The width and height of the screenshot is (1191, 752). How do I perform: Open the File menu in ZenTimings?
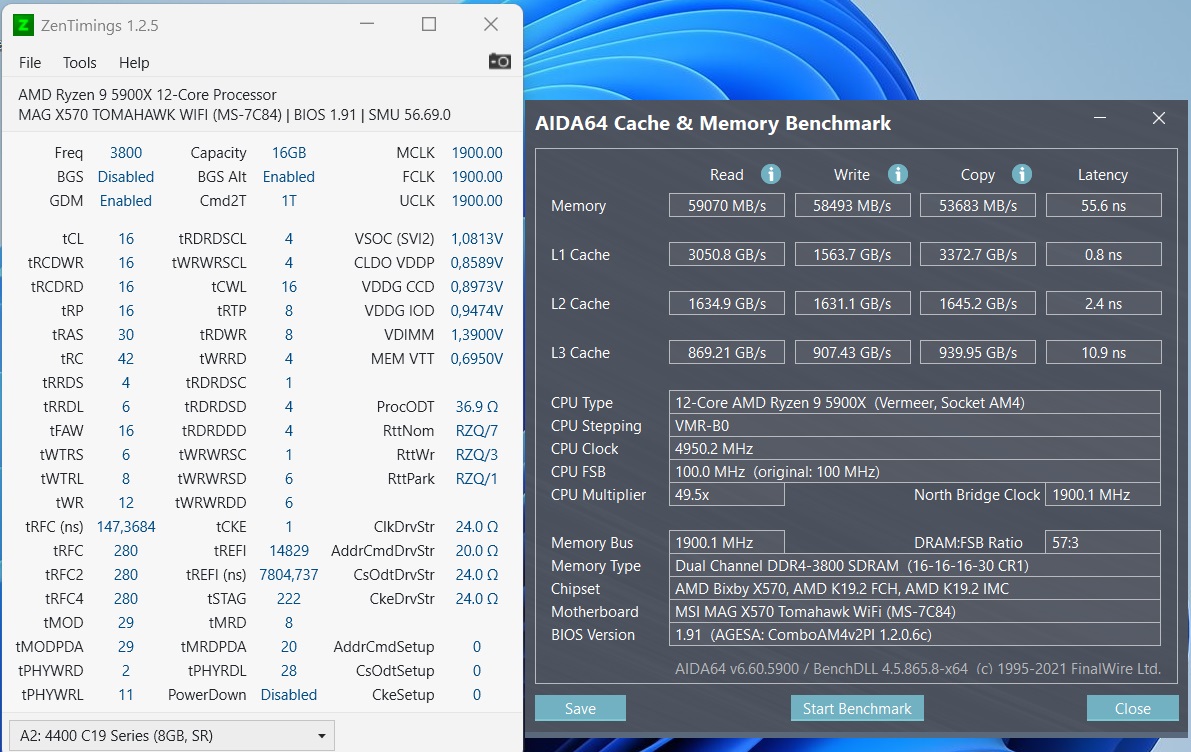tap(29, 62)
